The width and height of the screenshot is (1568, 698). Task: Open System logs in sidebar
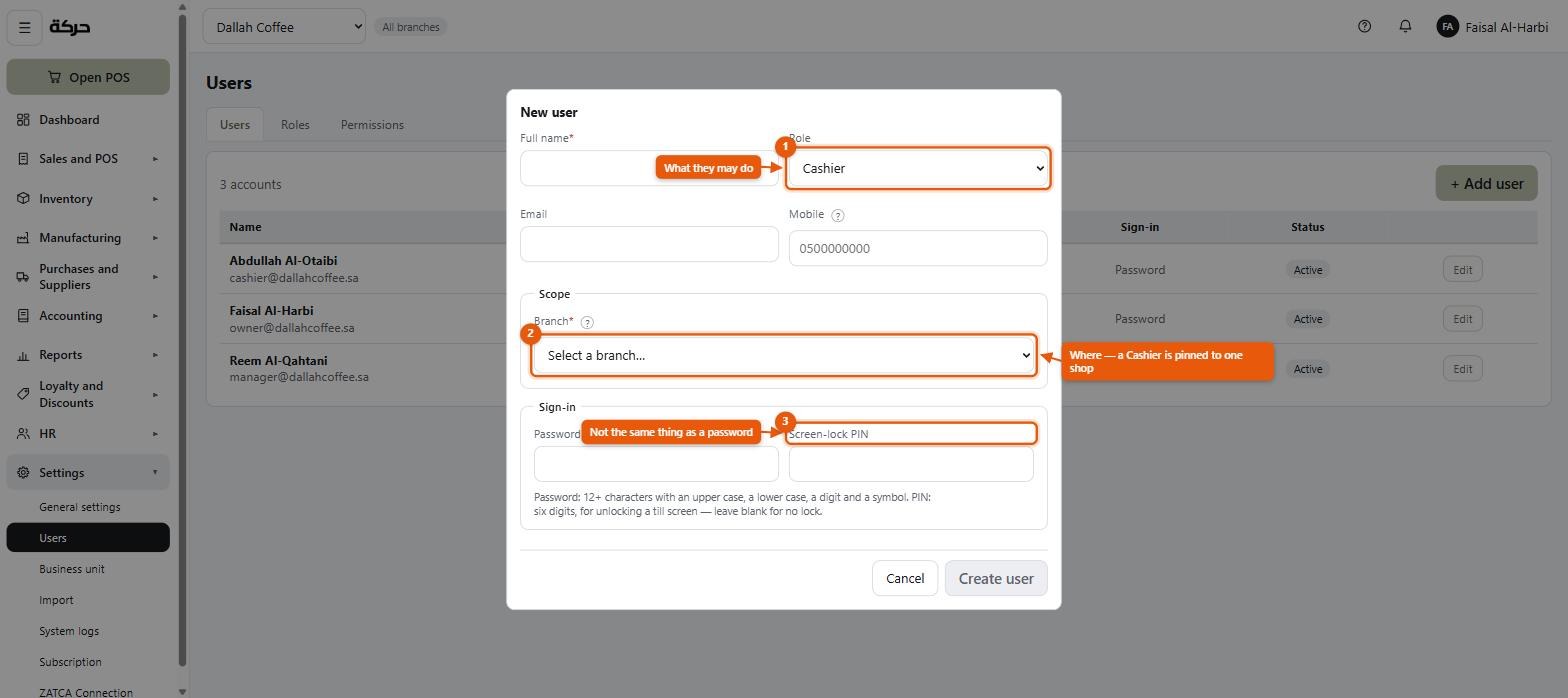(69, 631)
